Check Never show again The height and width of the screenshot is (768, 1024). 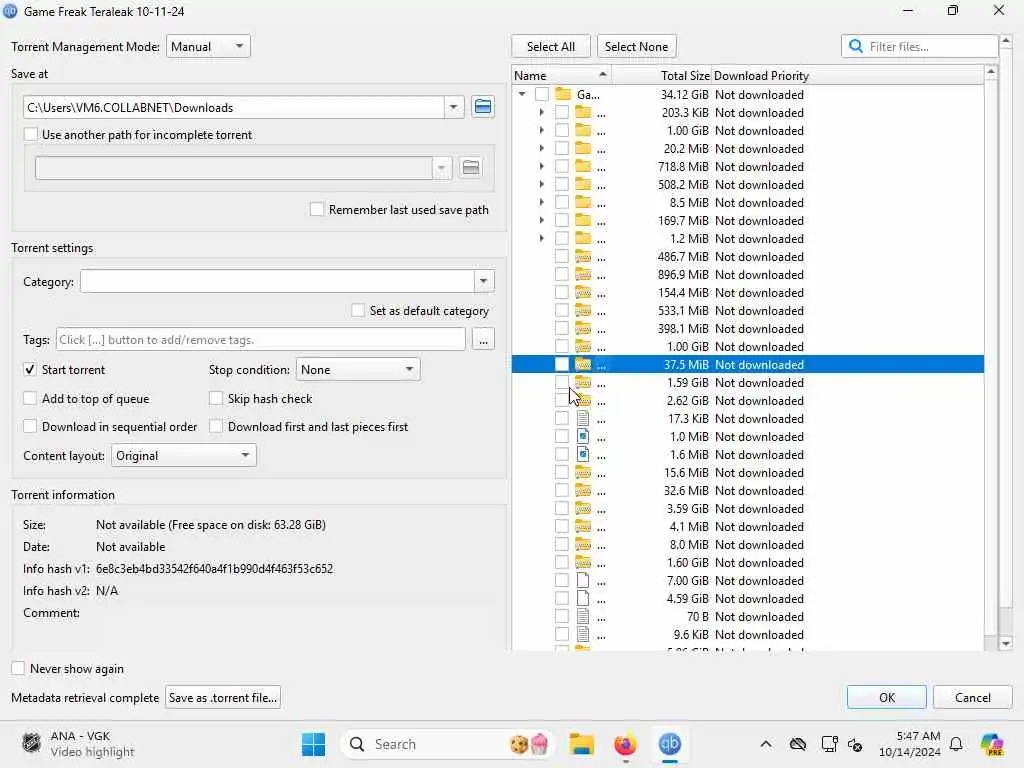pos(18,669)
